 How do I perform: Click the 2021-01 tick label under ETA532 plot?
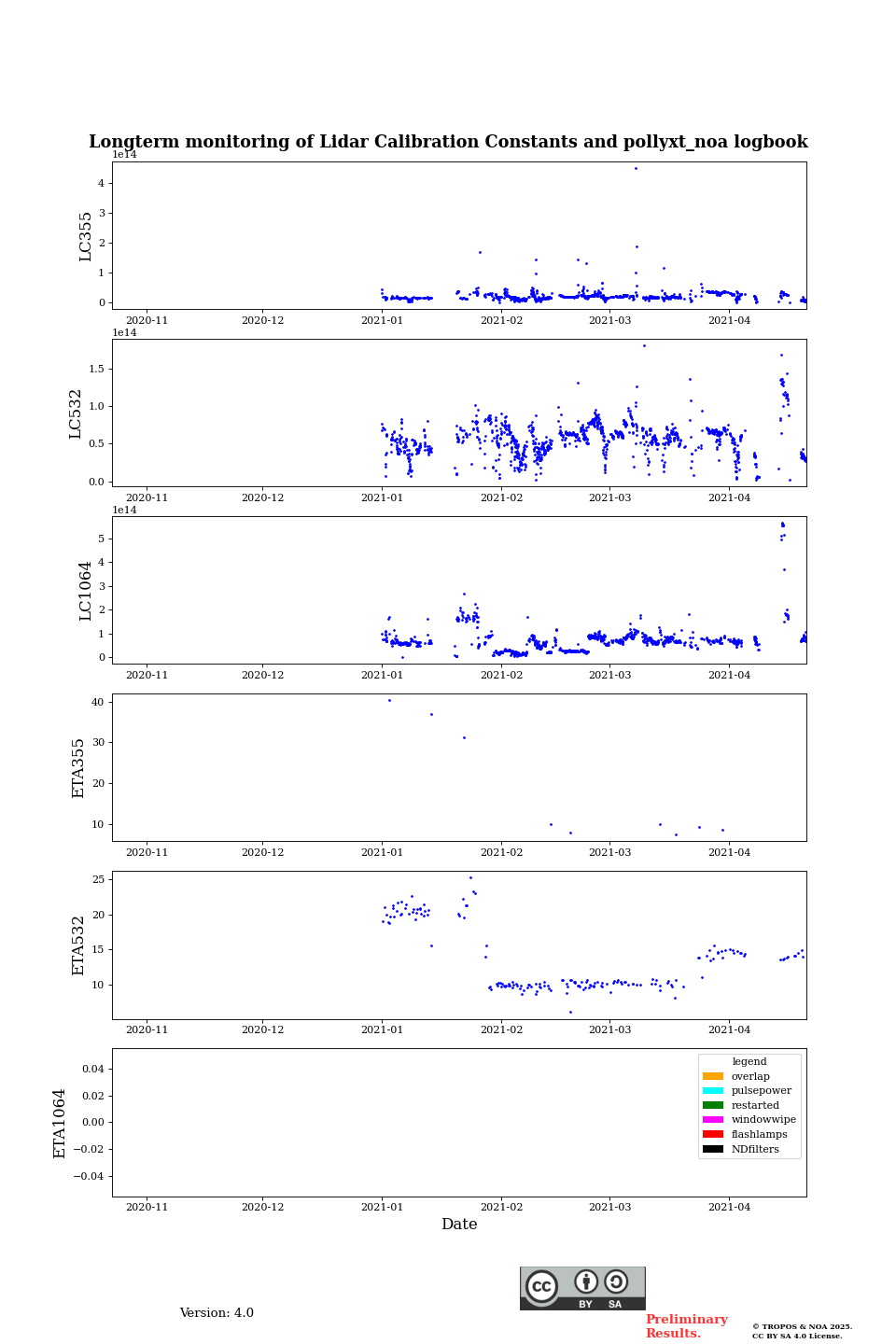point(382,1029)
